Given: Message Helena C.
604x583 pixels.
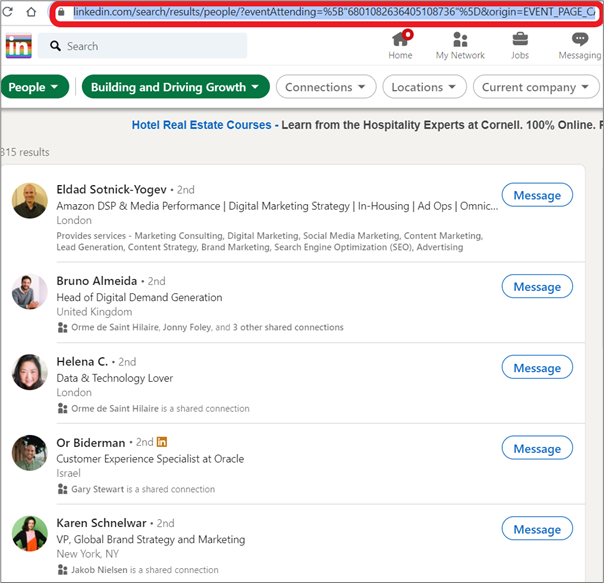Looking at the screenshot, I should point(537,367).
